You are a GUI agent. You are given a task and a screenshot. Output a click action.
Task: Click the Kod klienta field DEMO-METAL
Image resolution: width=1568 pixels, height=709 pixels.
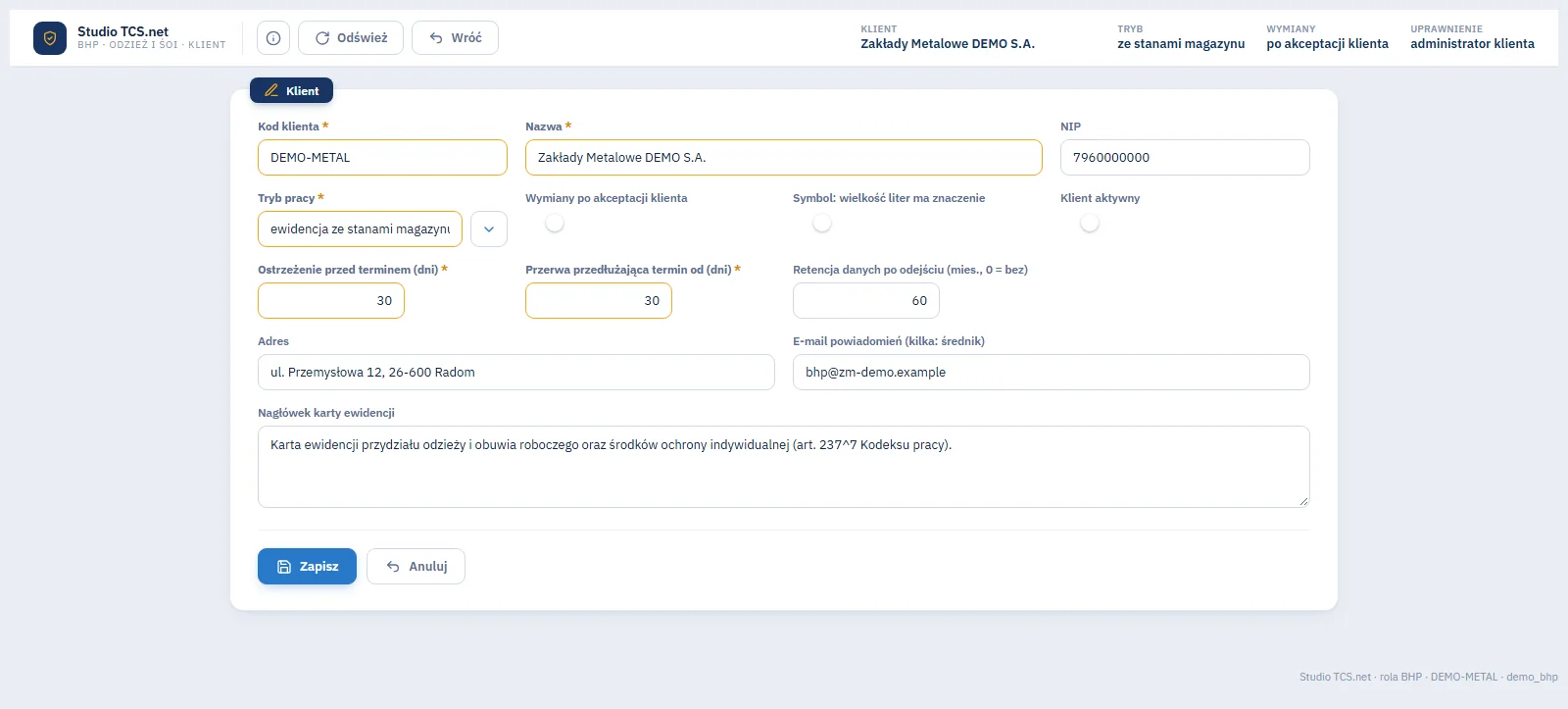coord(382,158)
